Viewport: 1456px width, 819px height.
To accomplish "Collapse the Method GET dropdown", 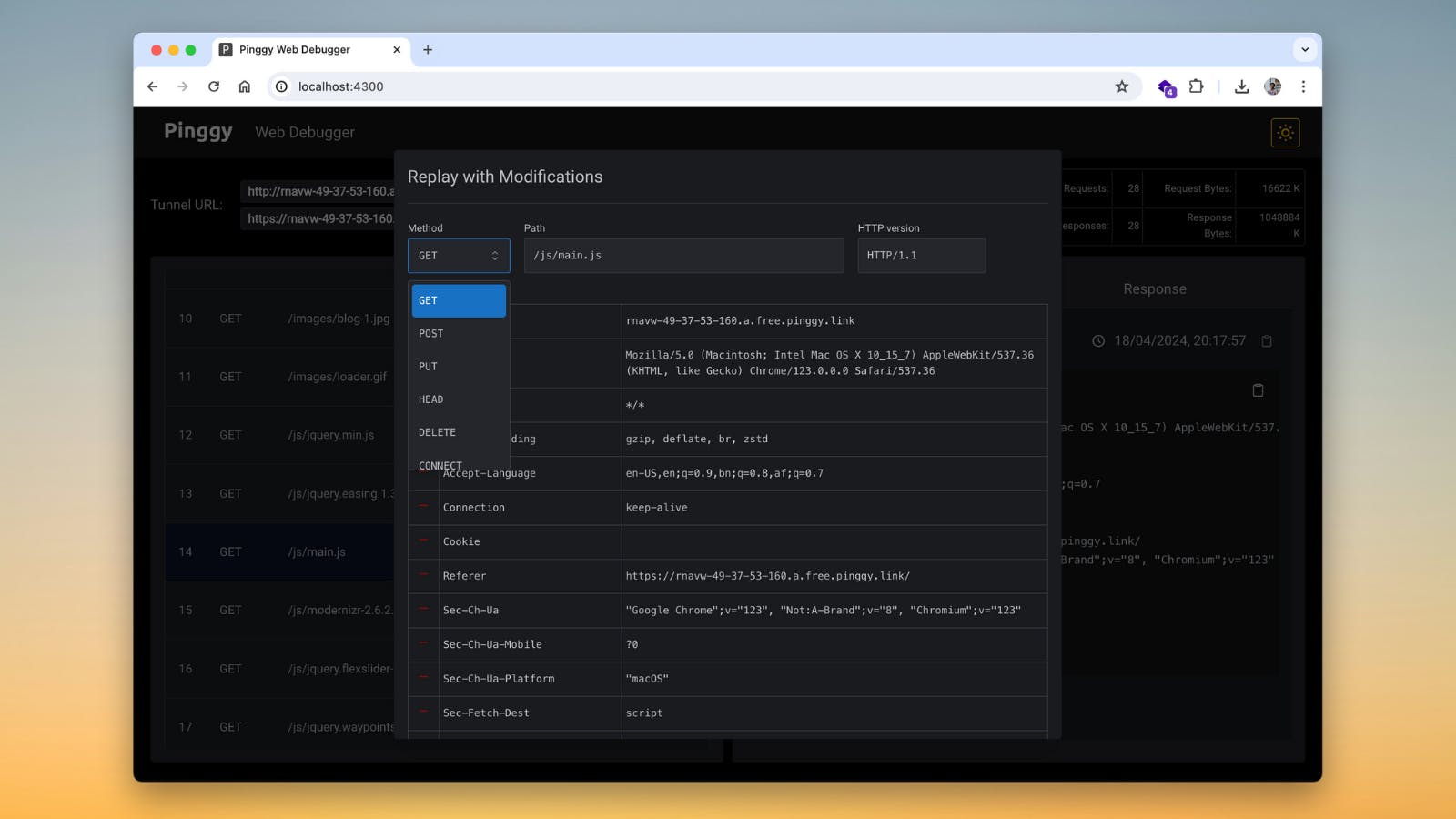I will coord(459,256).
